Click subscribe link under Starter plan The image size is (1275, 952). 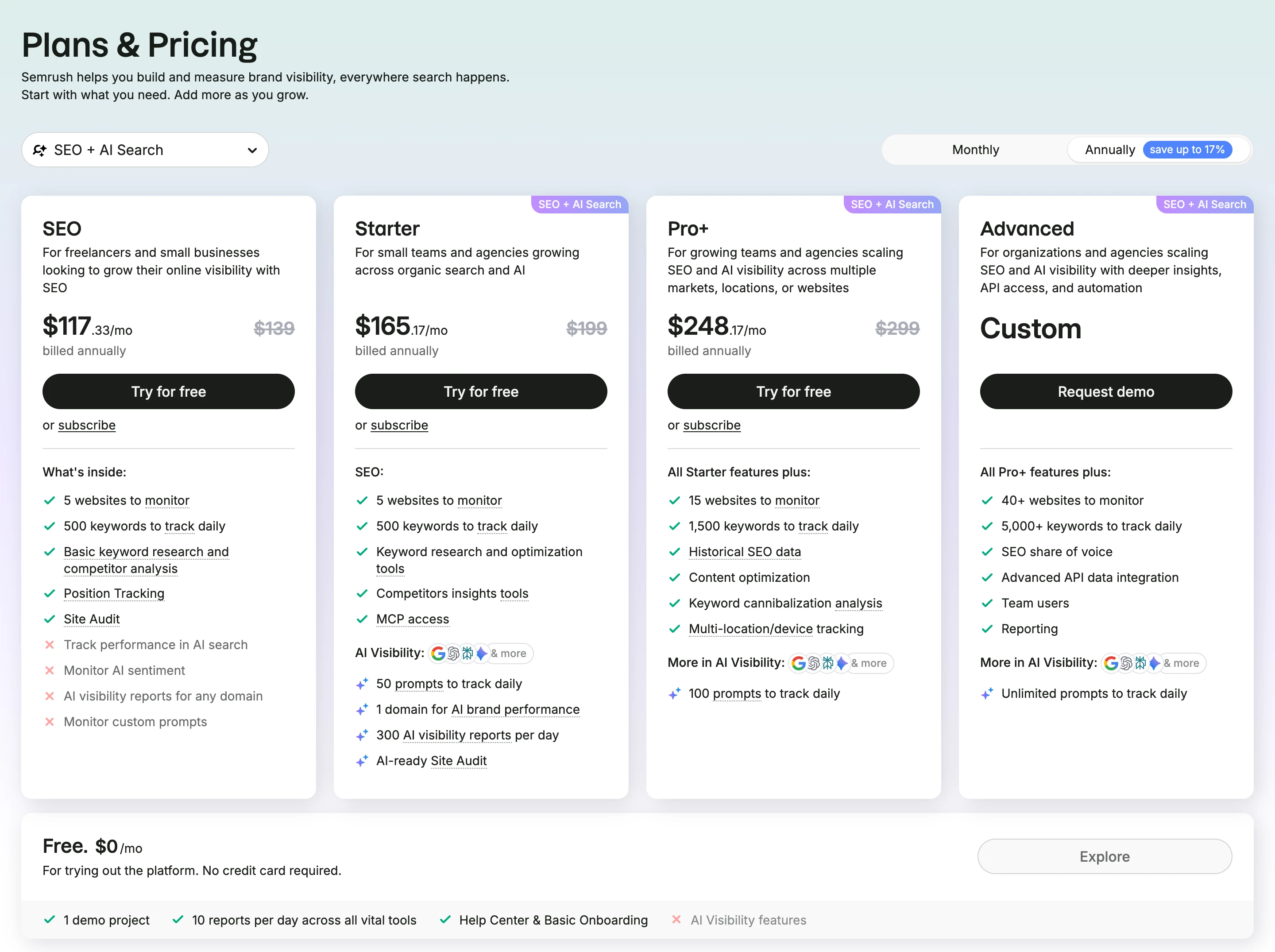(399, 425)
